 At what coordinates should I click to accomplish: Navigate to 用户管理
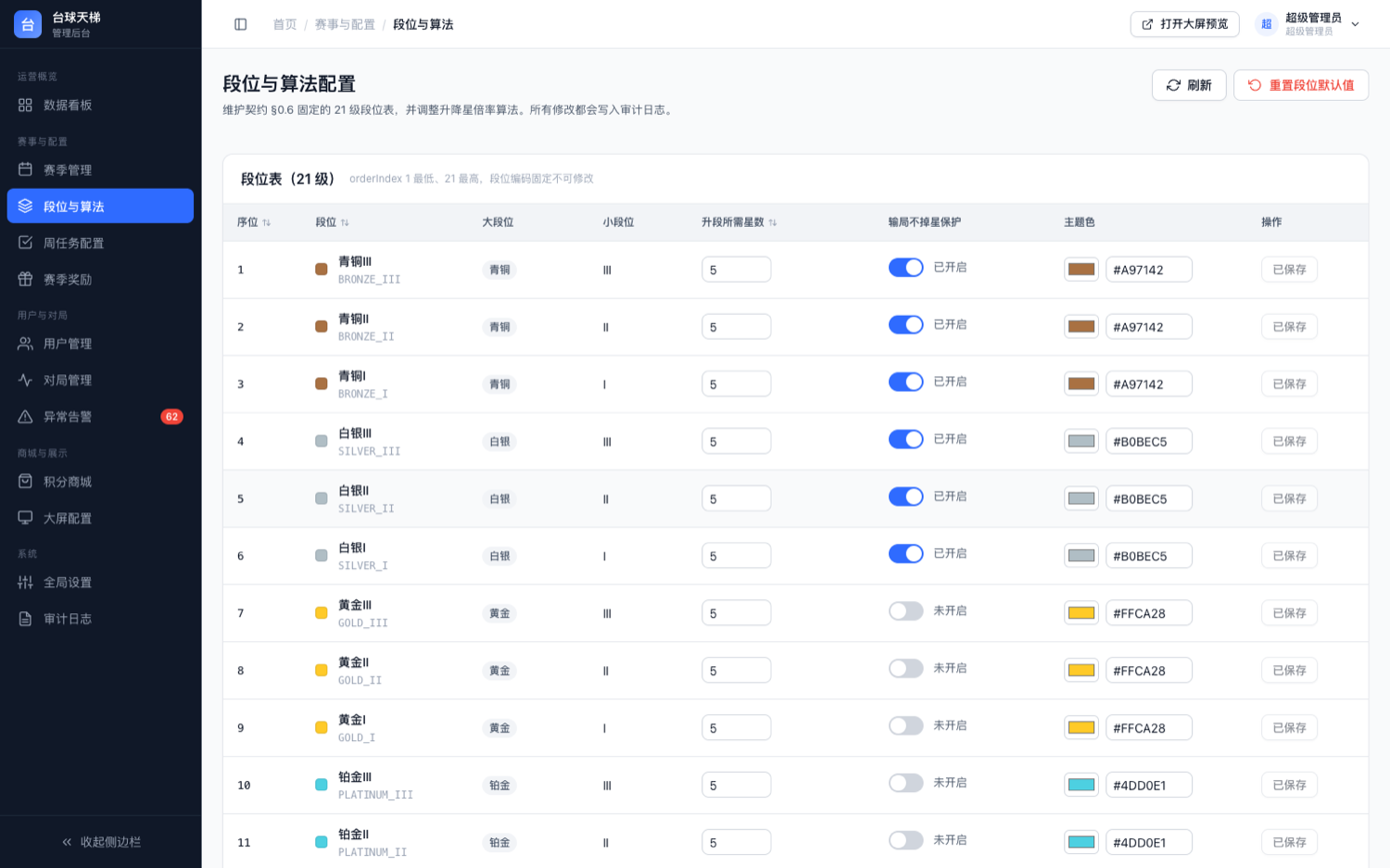click(100, 344)
